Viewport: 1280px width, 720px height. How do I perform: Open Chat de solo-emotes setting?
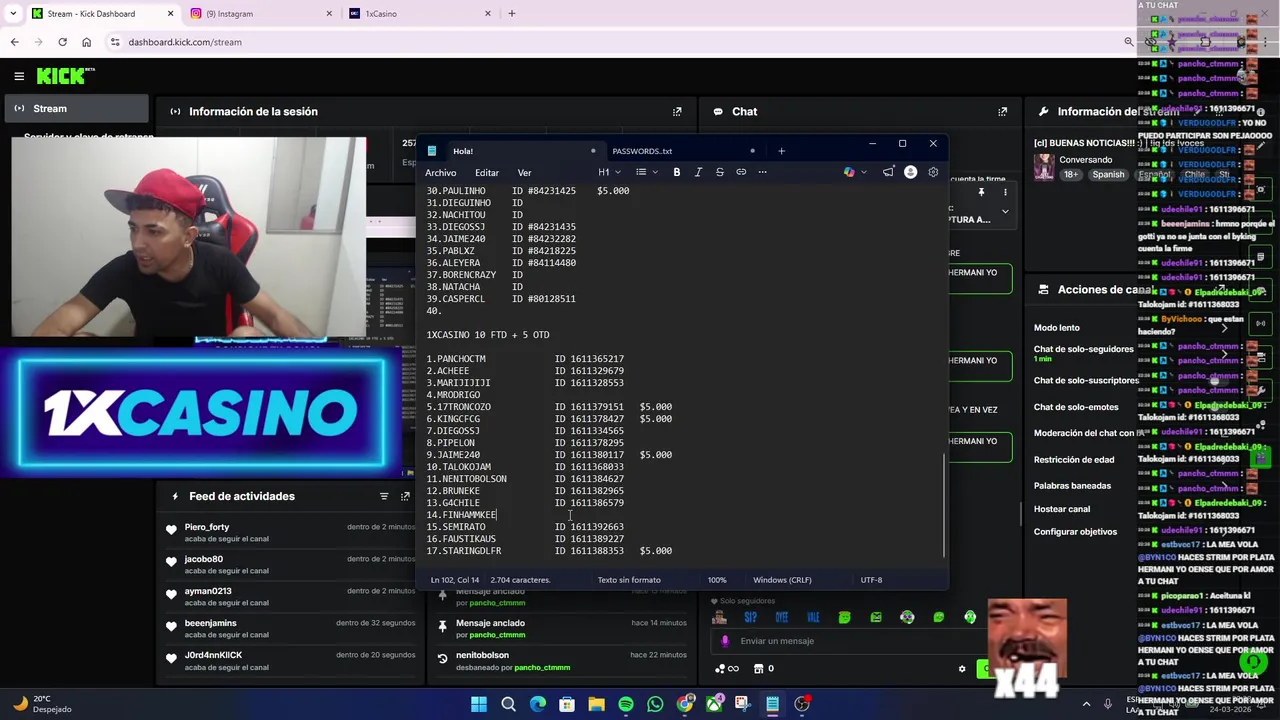[x=1076, y=407]
